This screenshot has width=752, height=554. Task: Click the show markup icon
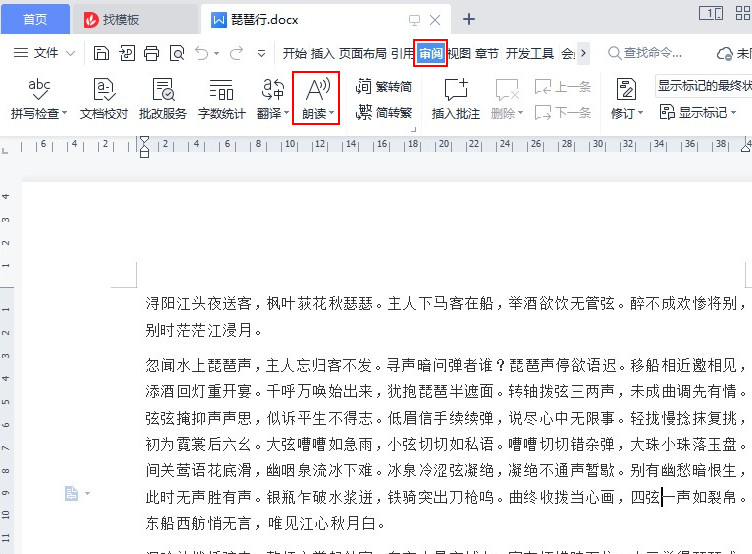pos(667,112)
